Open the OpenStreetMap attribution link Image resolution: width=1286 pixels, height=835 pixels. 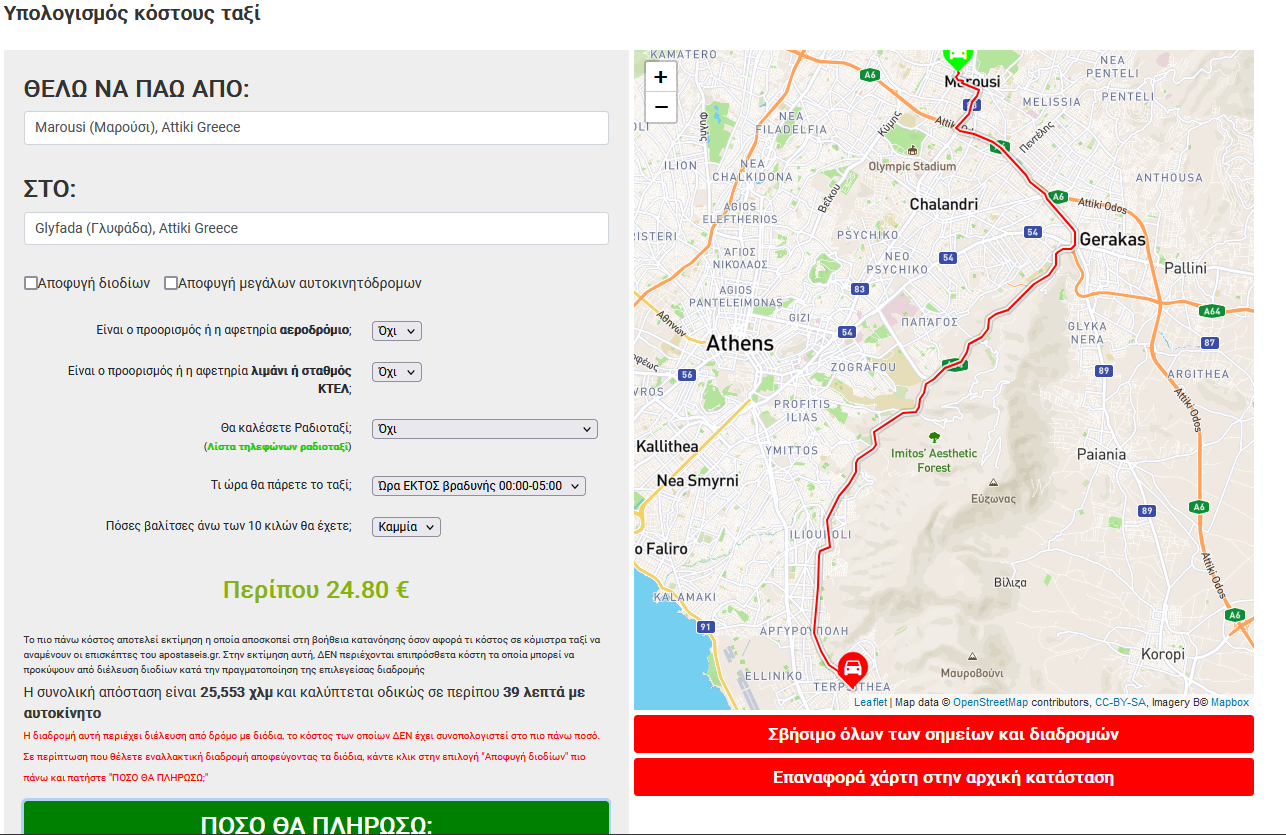990,702
